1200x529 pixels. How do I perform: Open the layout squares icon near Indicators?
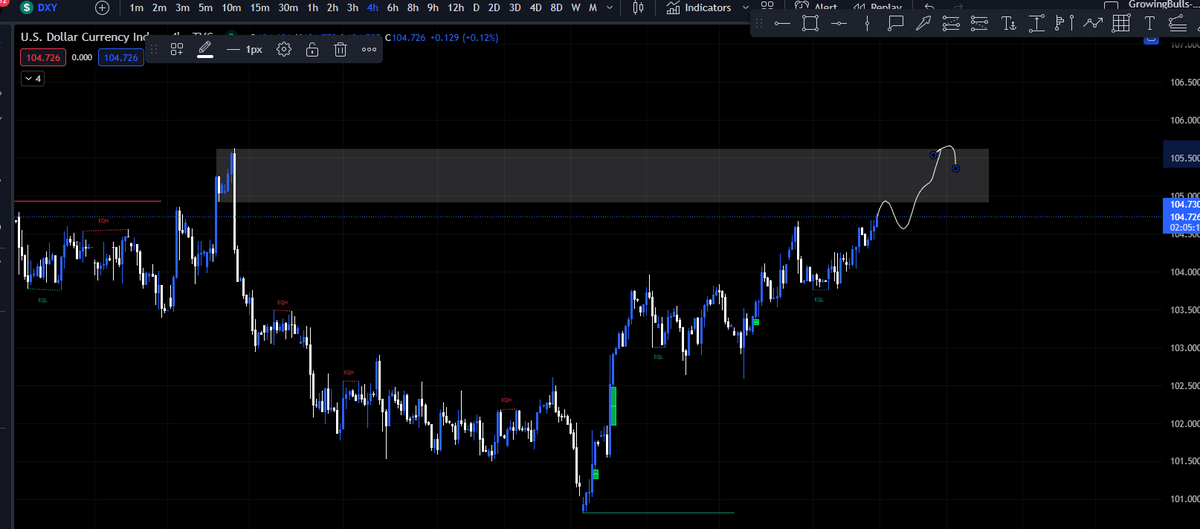[x=767, y=7]
